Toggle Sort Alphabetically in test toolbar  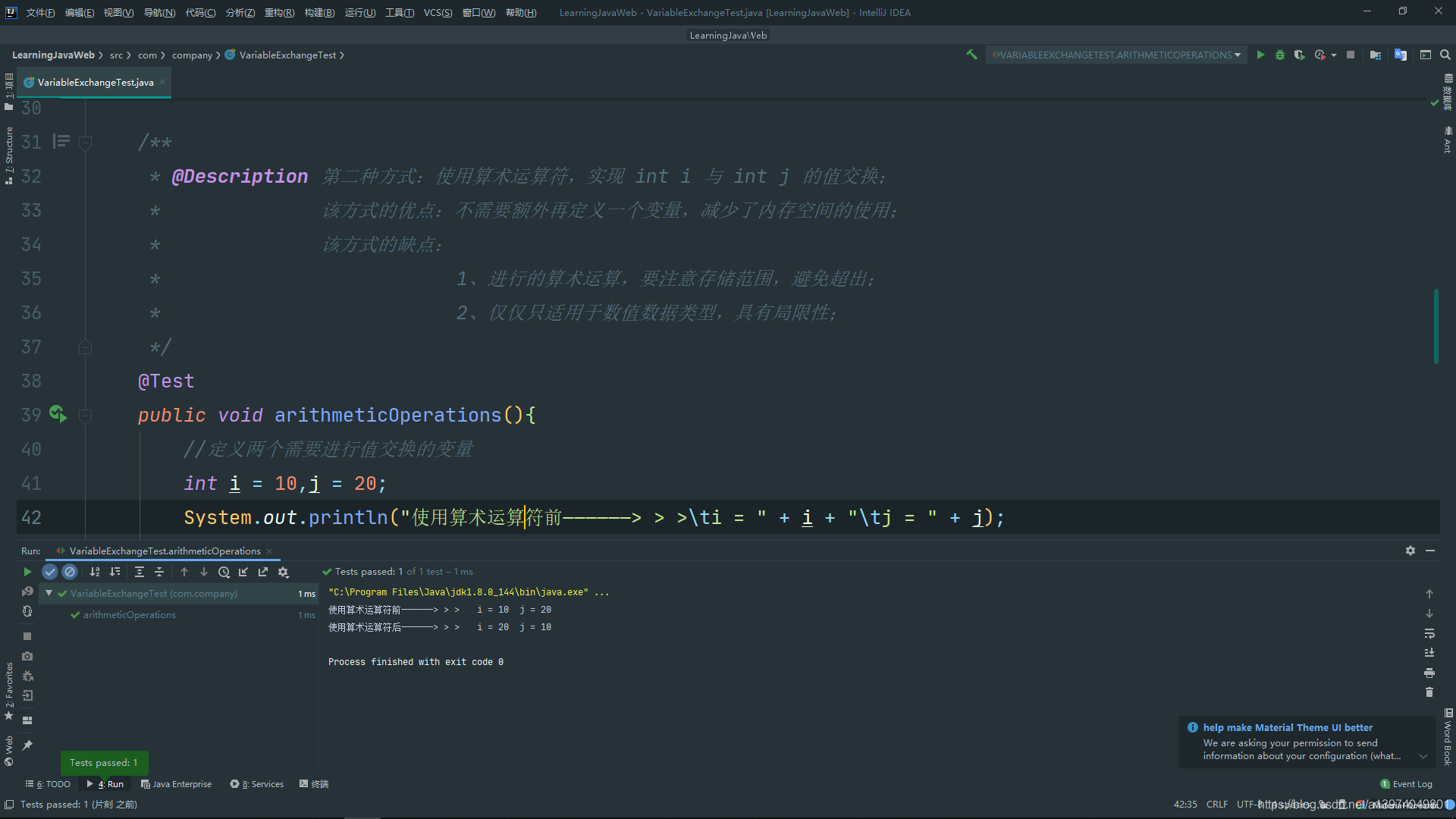[x=95, y=572]
